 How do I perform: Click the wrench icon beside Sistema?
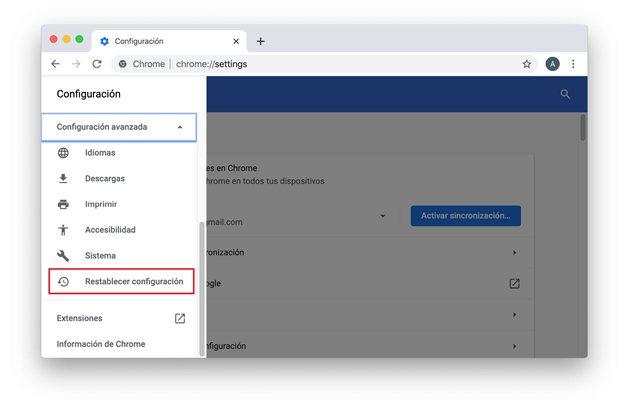tap(63, 256)
